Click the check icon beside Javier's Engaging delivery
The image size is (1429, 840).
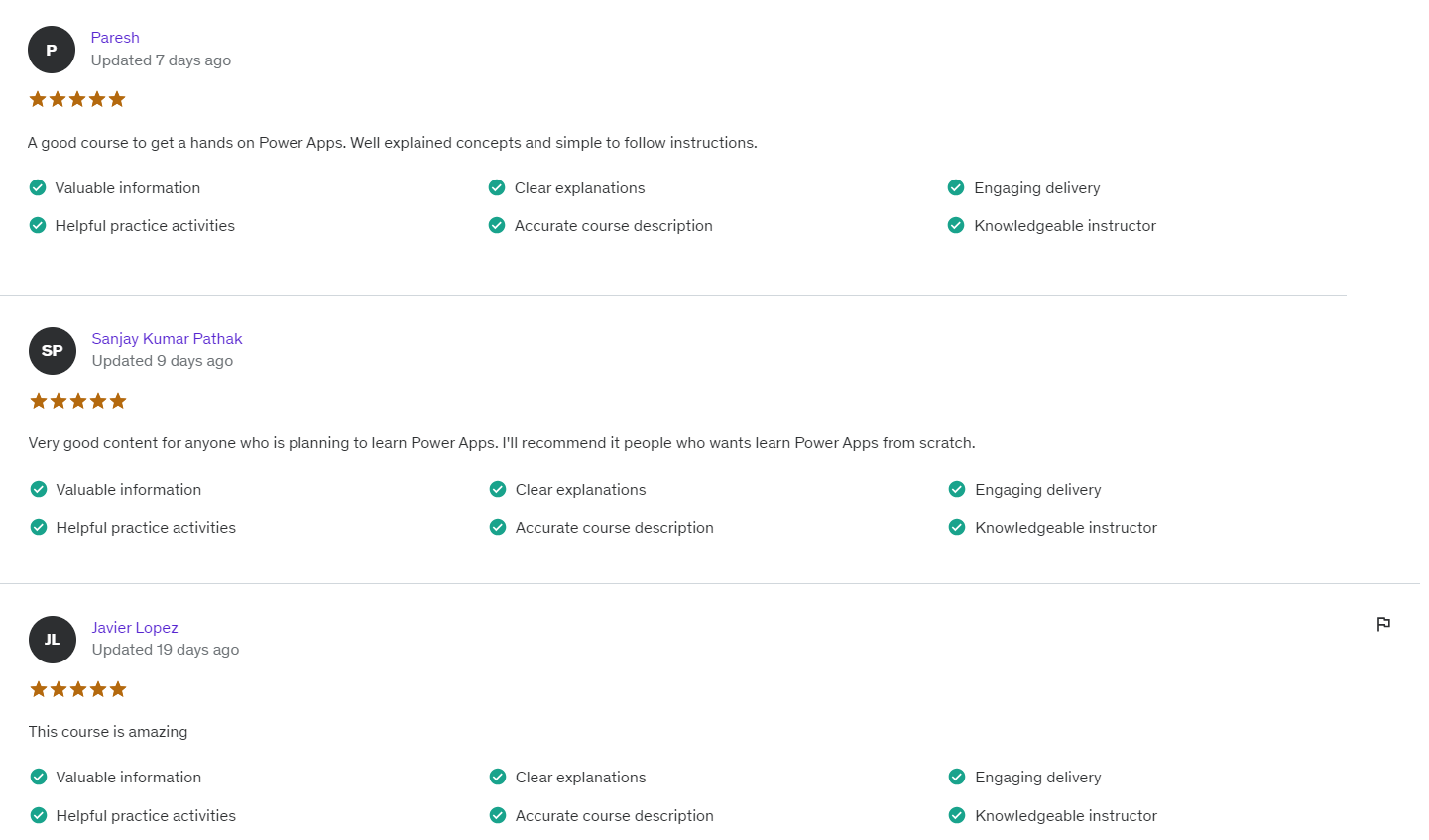957,777
